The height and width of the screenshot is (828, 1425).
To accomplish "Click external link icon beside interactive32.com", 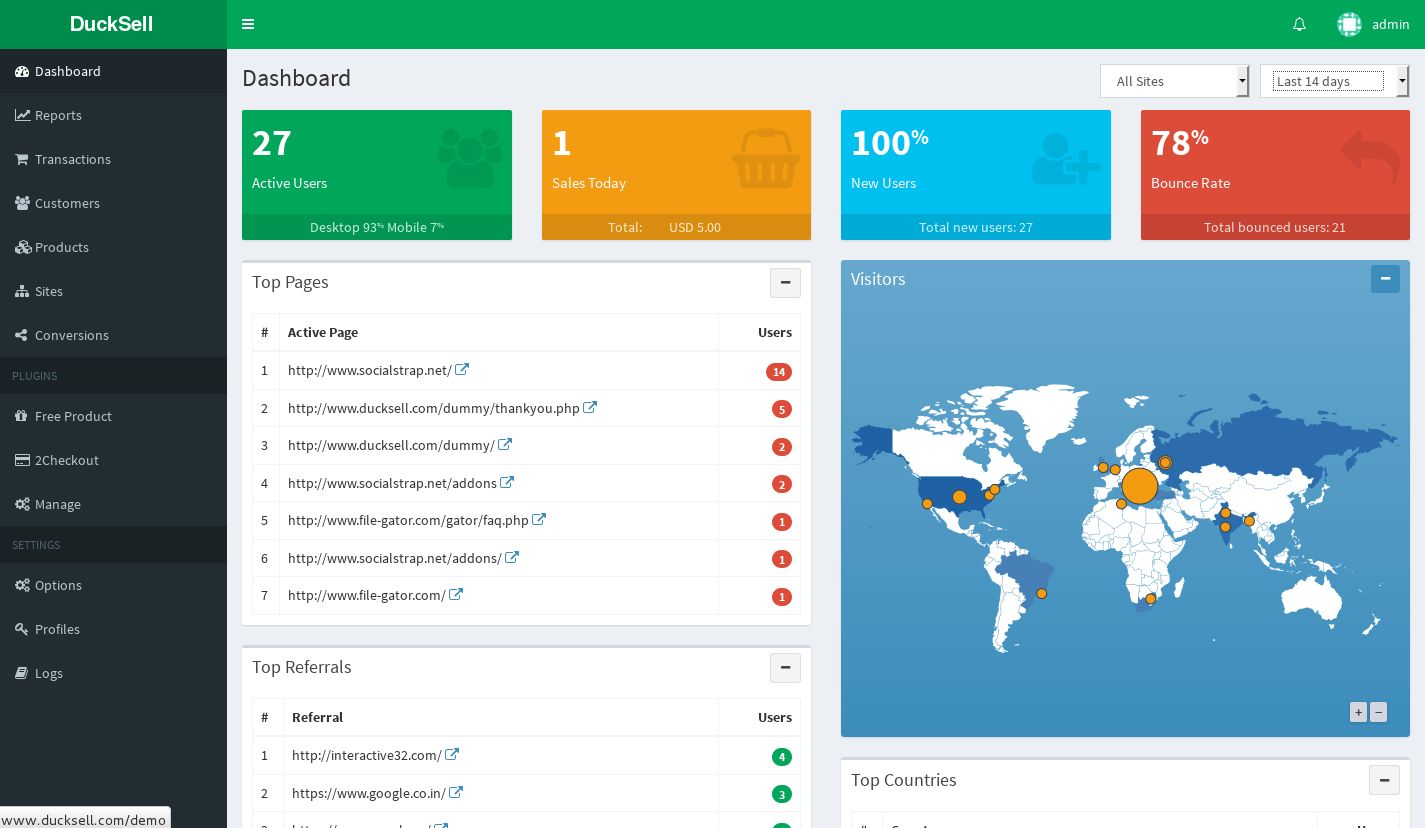I will [x=452, y=755].
